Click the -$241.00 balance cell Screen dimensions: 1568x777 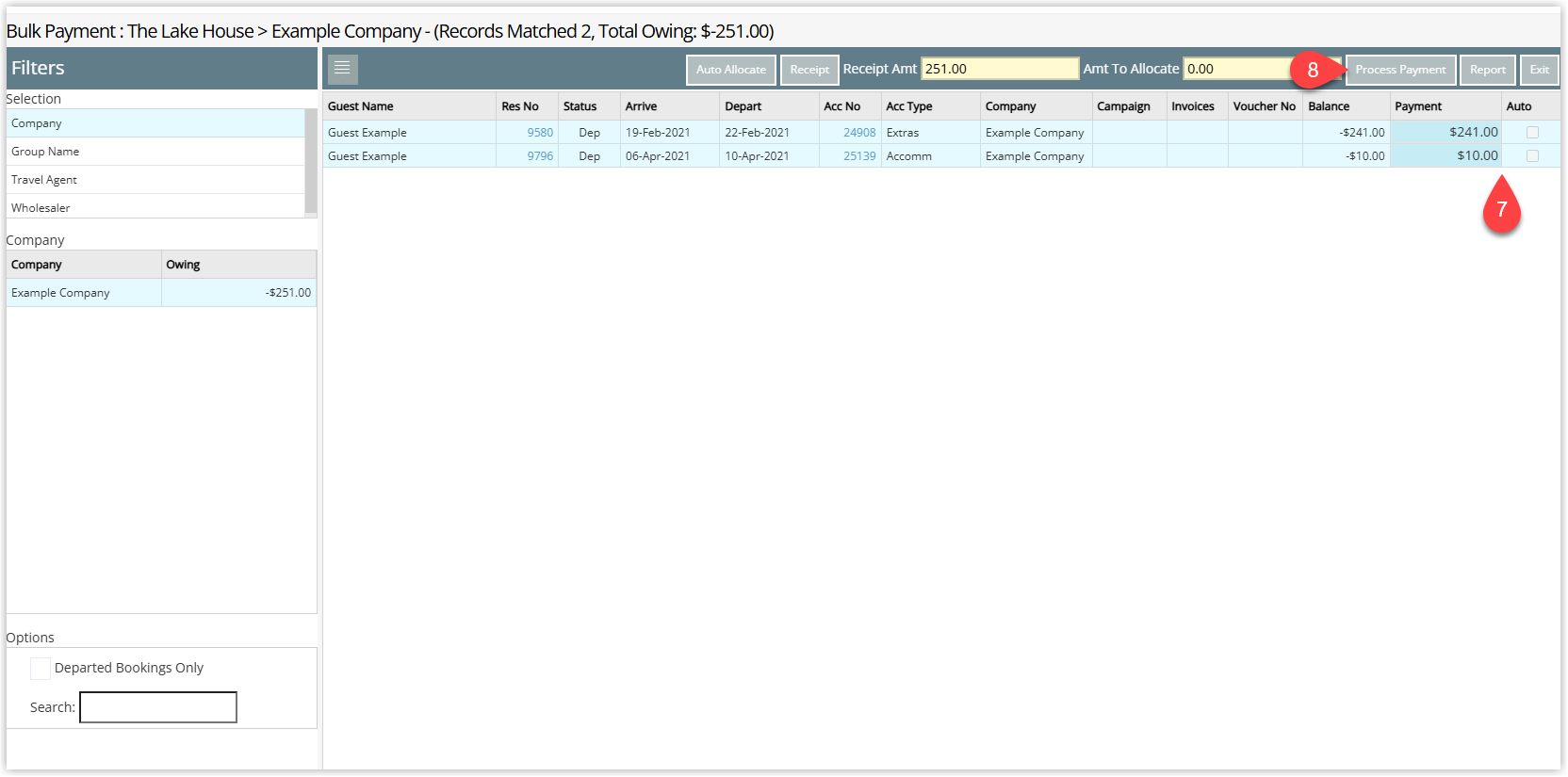tap(1347, 133)
